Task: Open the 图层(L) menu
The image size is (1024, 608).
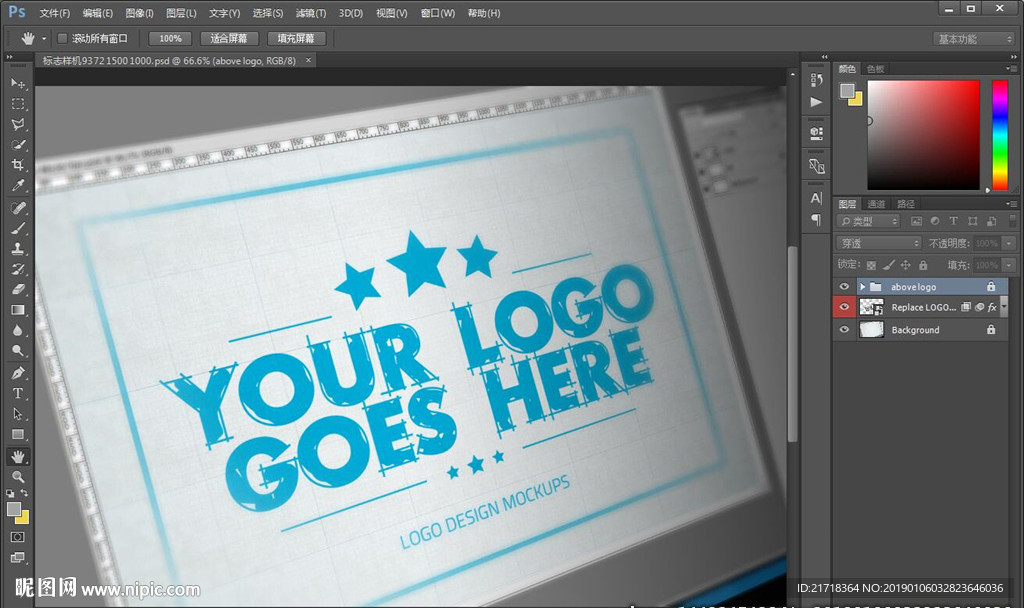Action: [x=181, y=13]
